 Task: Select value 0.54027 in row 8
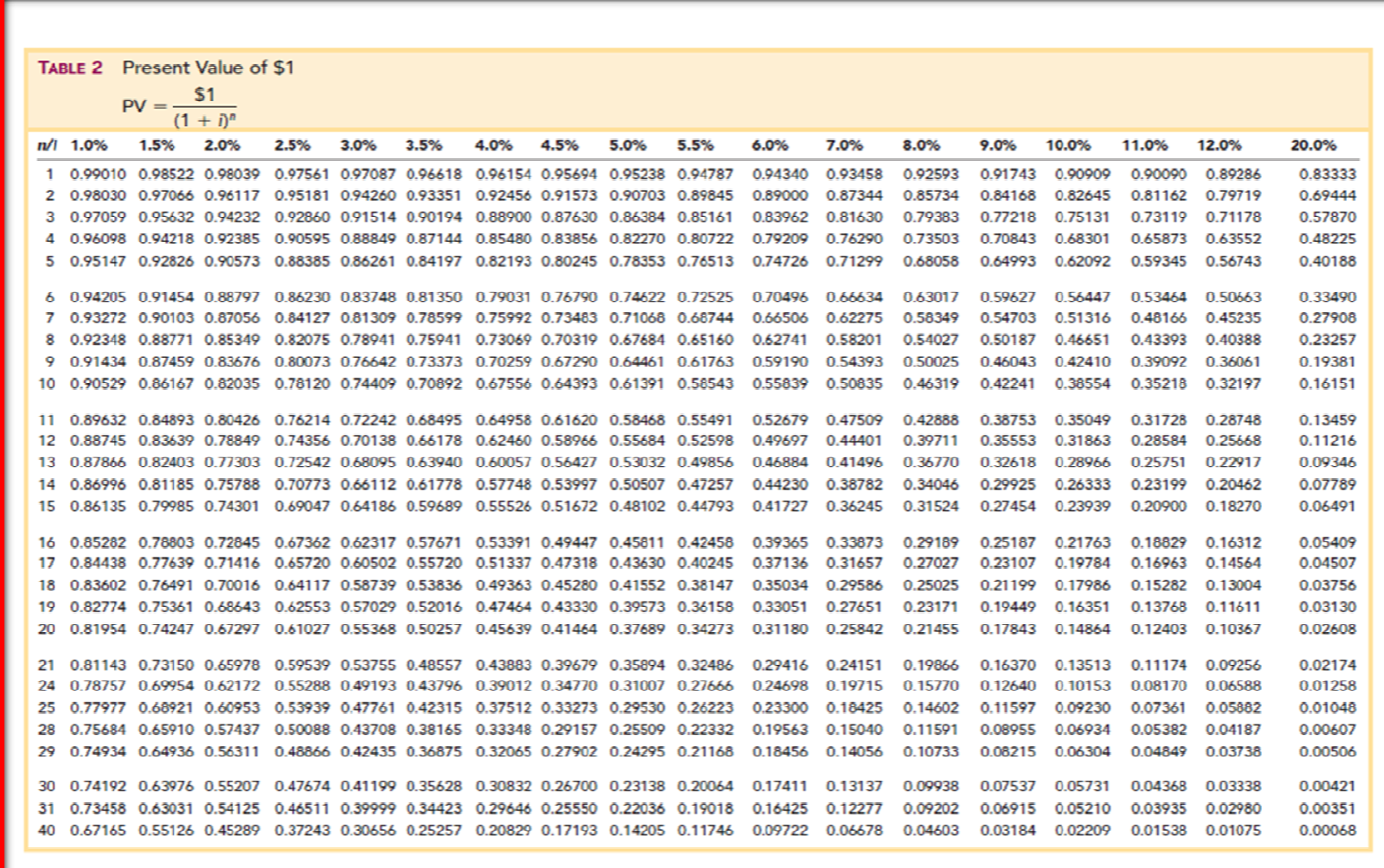point(931,340)
